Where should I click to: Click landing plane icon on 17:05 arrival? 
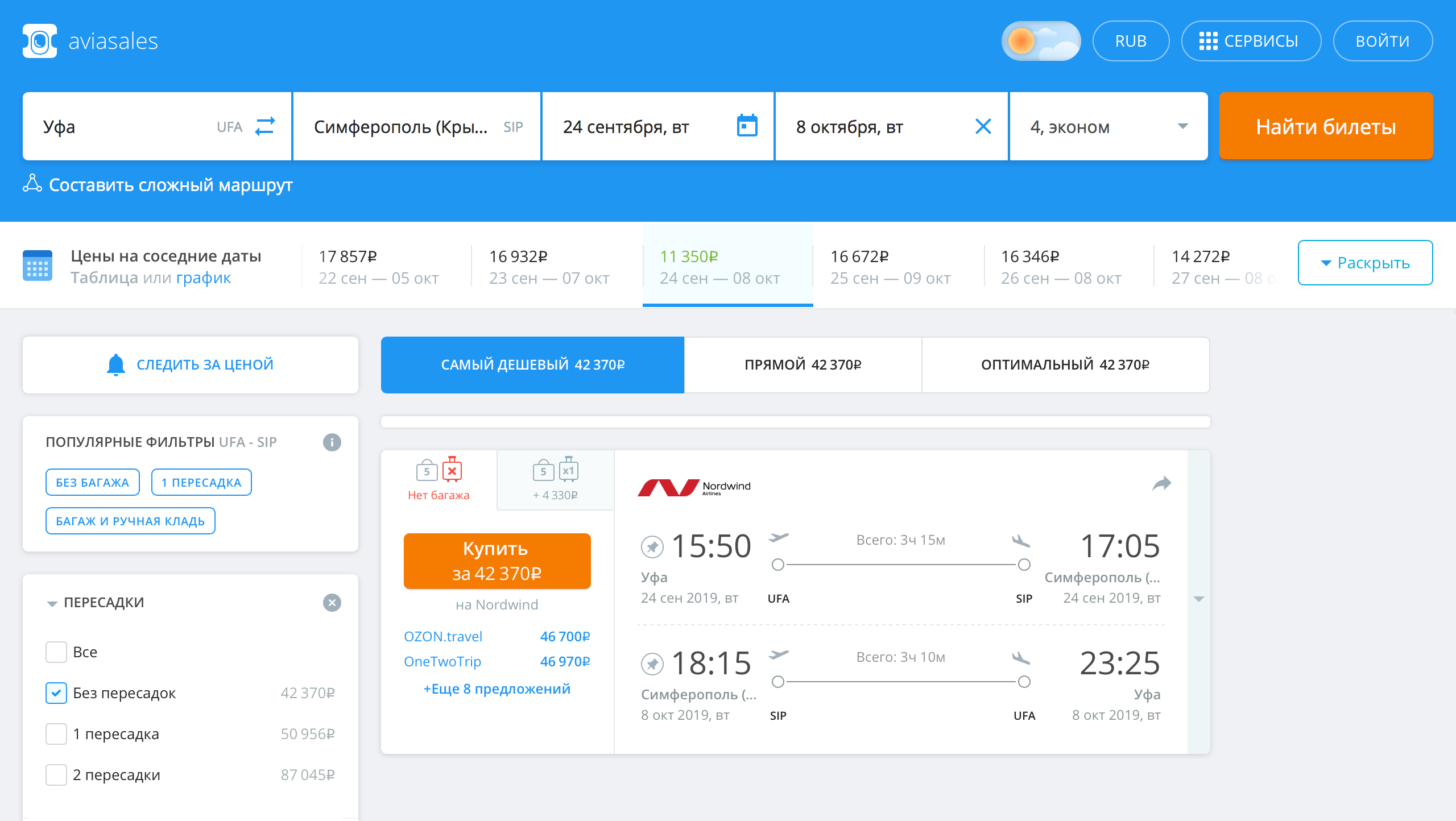pos(1021,541)
